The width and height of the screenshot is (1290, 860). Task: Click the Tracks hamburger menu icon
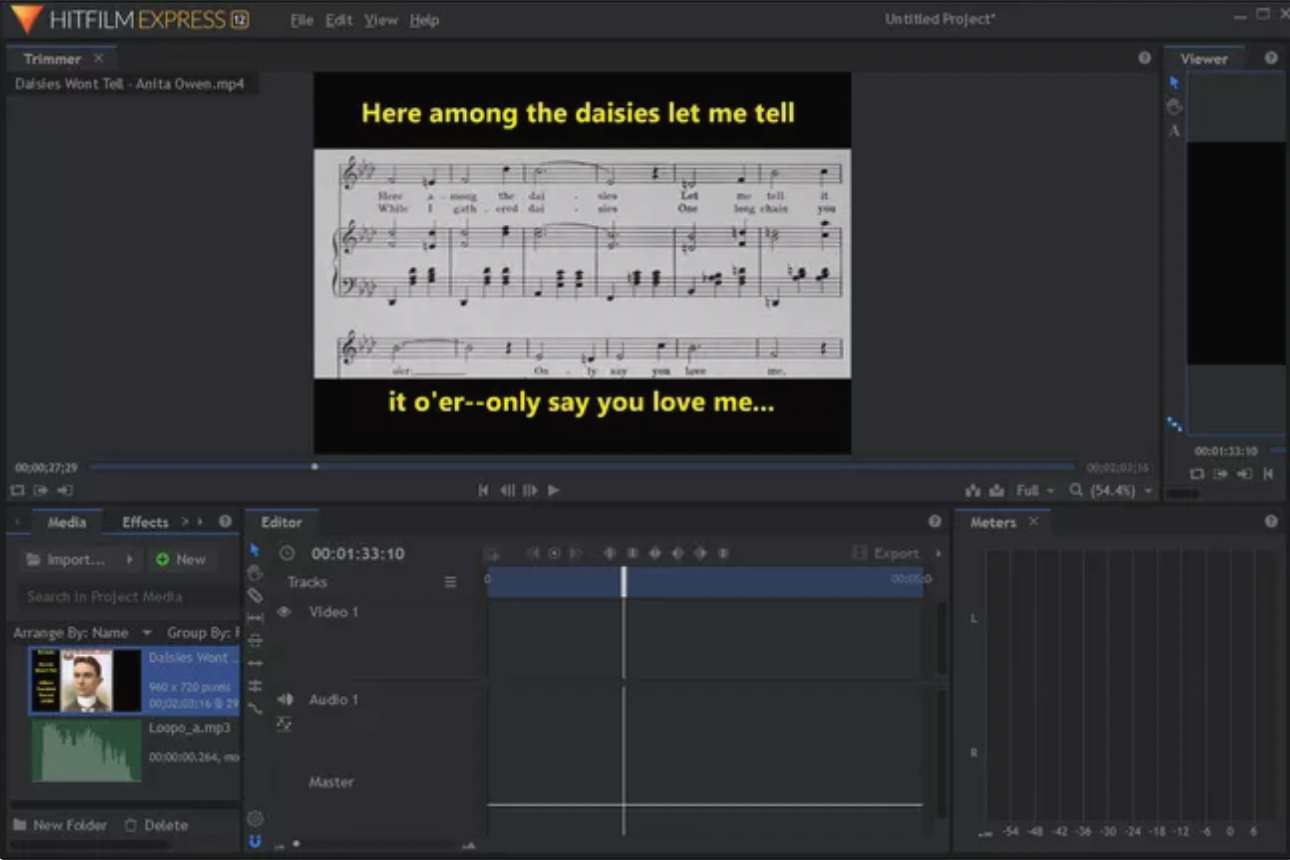450,581
